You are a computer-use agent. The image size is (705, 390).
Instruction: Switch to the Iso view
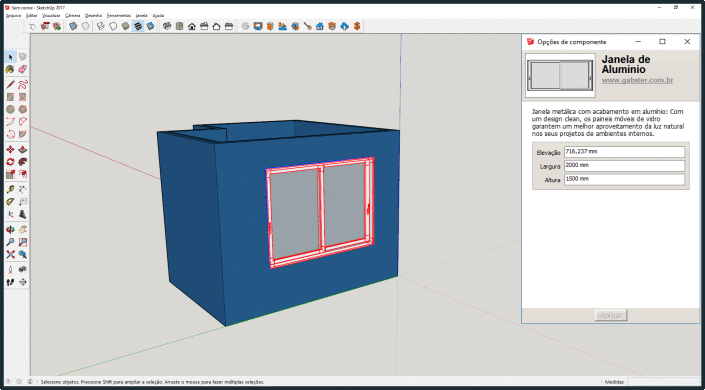[167, 27]
